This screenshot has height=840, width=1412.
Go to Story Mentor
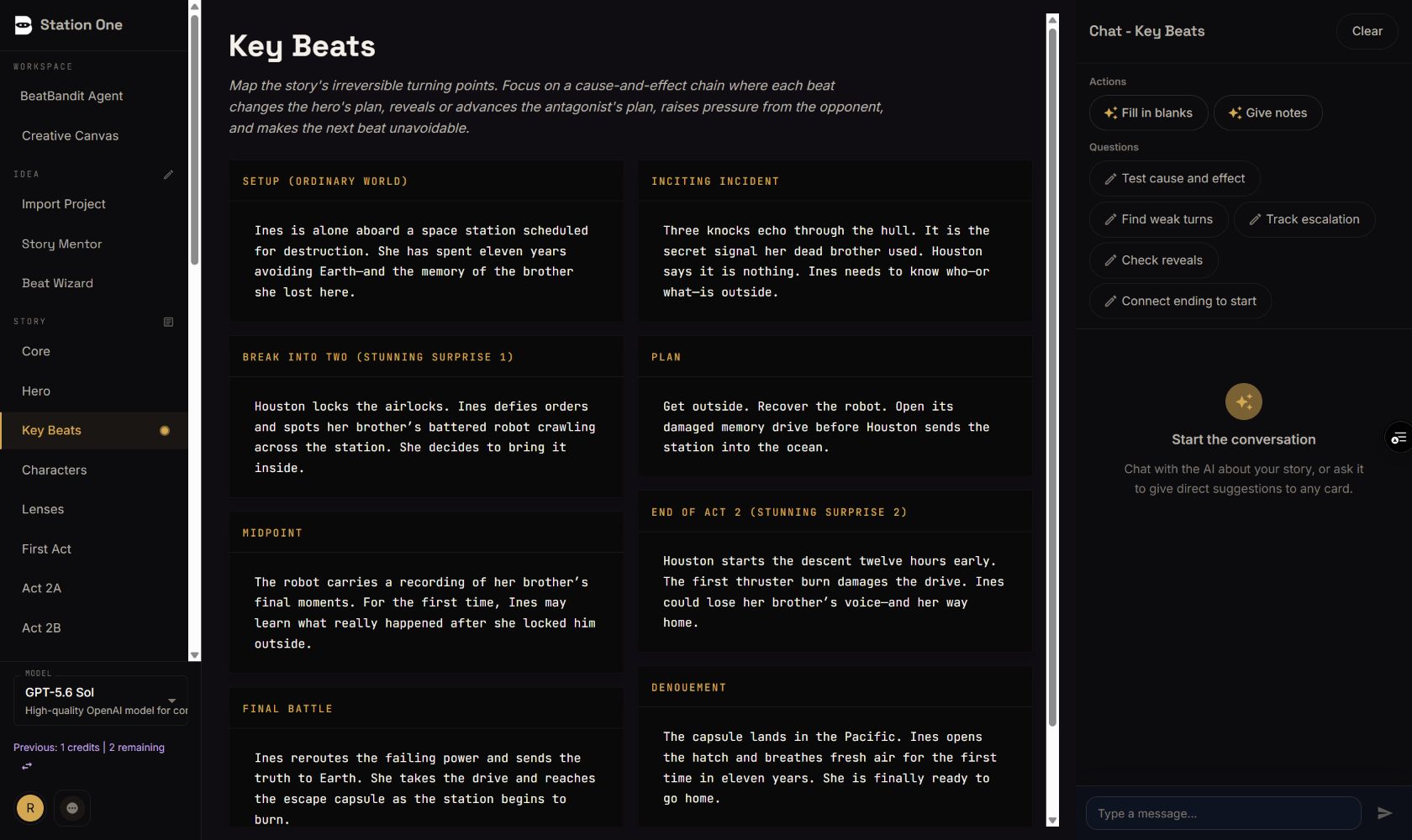pos(94,244)
